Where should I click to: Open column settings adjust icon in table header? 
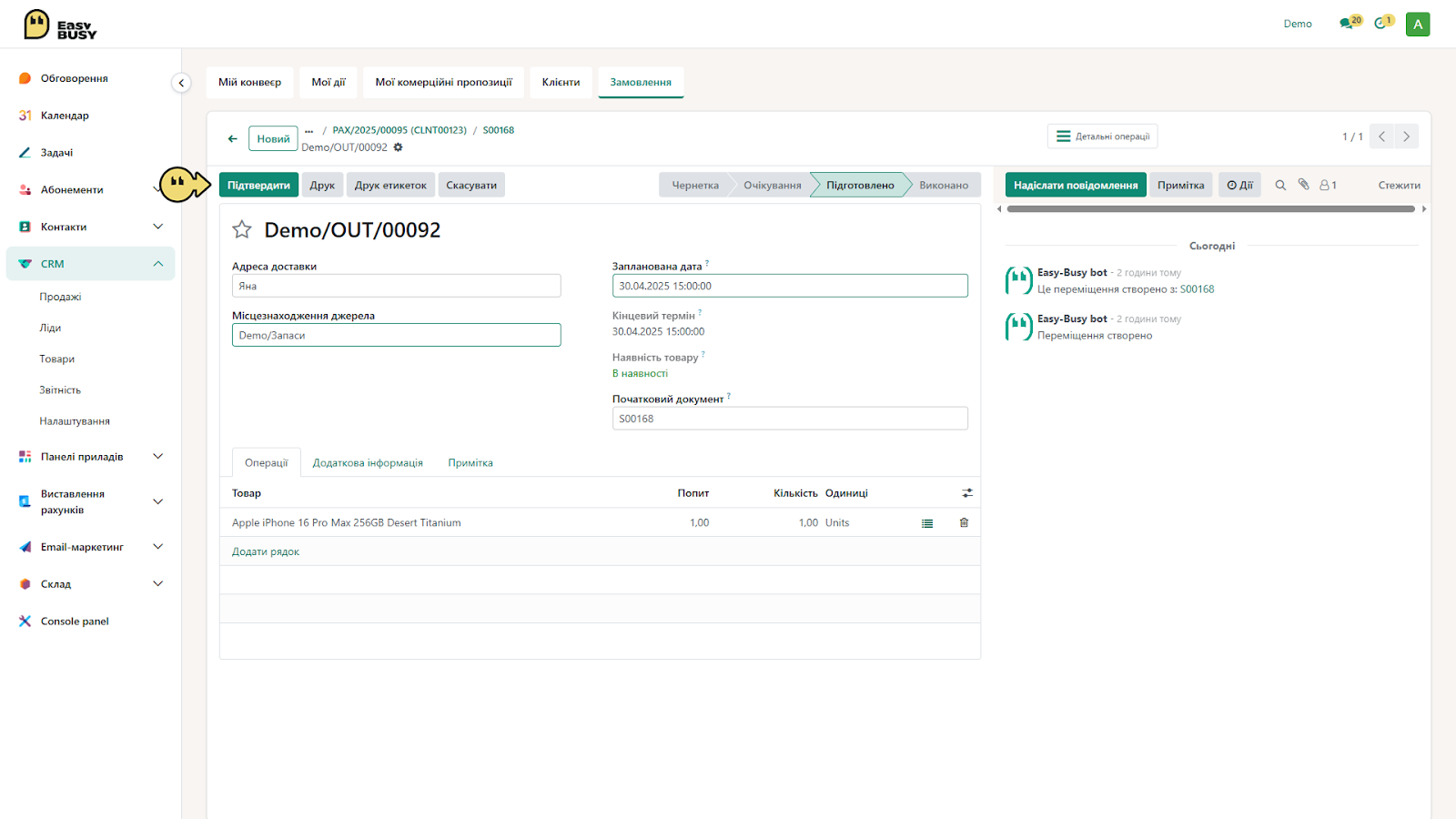tap(967, 492)
